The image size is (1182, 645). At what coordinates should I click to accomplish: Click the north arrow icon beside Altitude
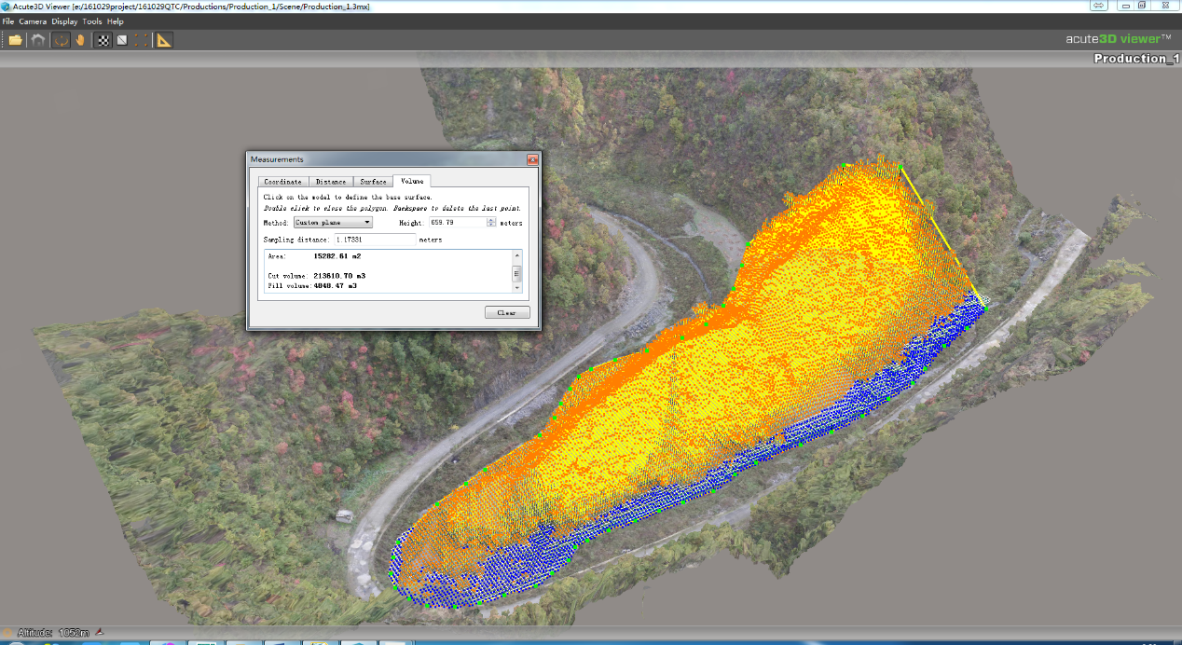coord(100,632)
